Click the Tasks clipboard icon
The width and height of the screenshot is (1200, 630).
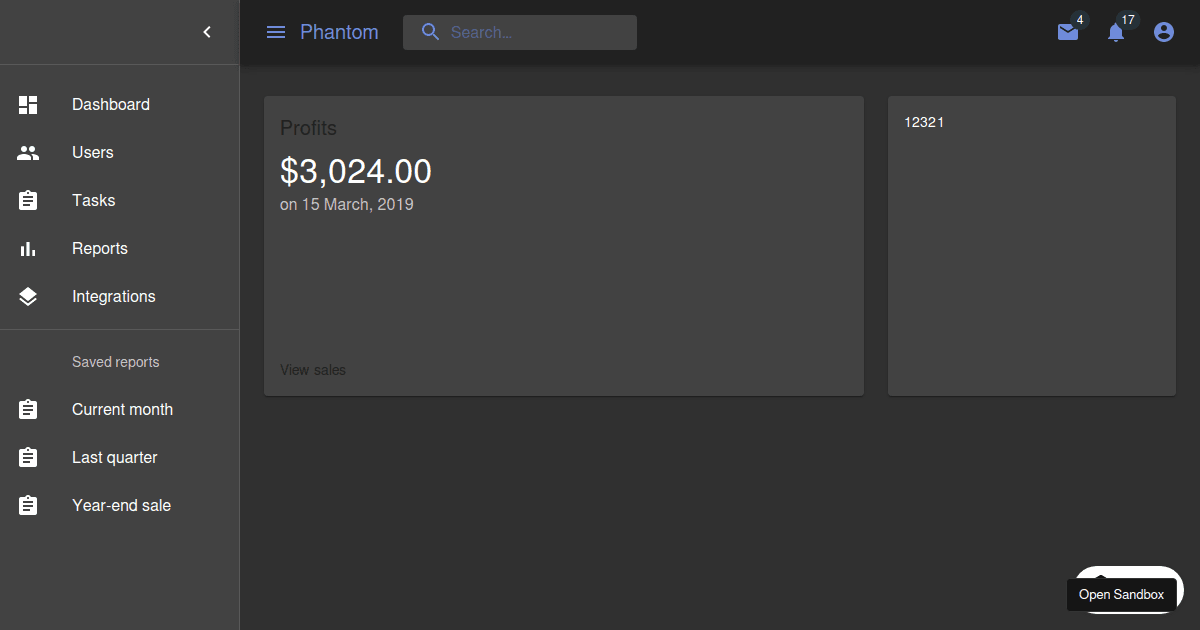tap(27, 200)
